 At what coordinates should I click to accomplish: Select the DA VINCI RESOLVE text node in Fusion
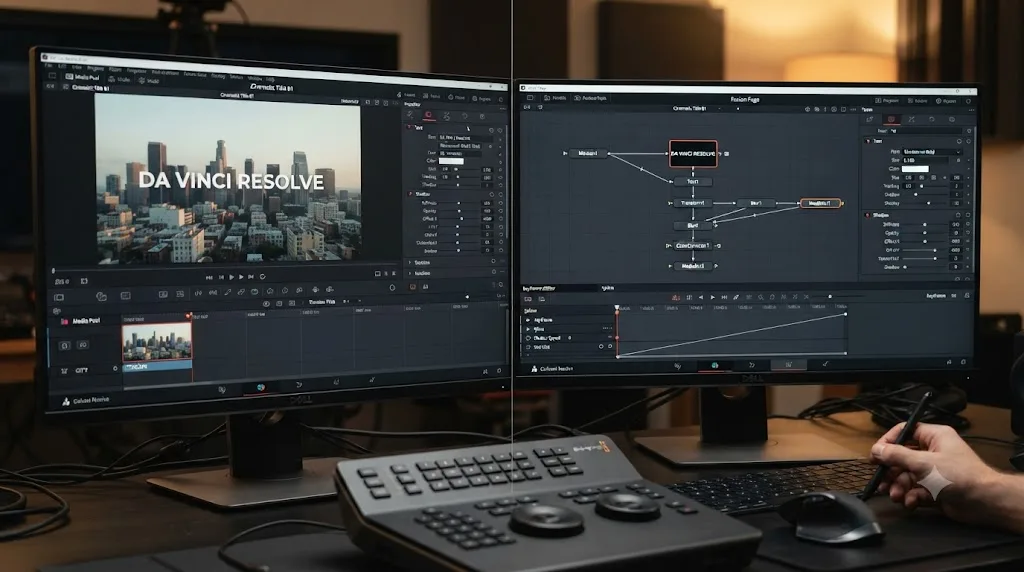(693, 154)
